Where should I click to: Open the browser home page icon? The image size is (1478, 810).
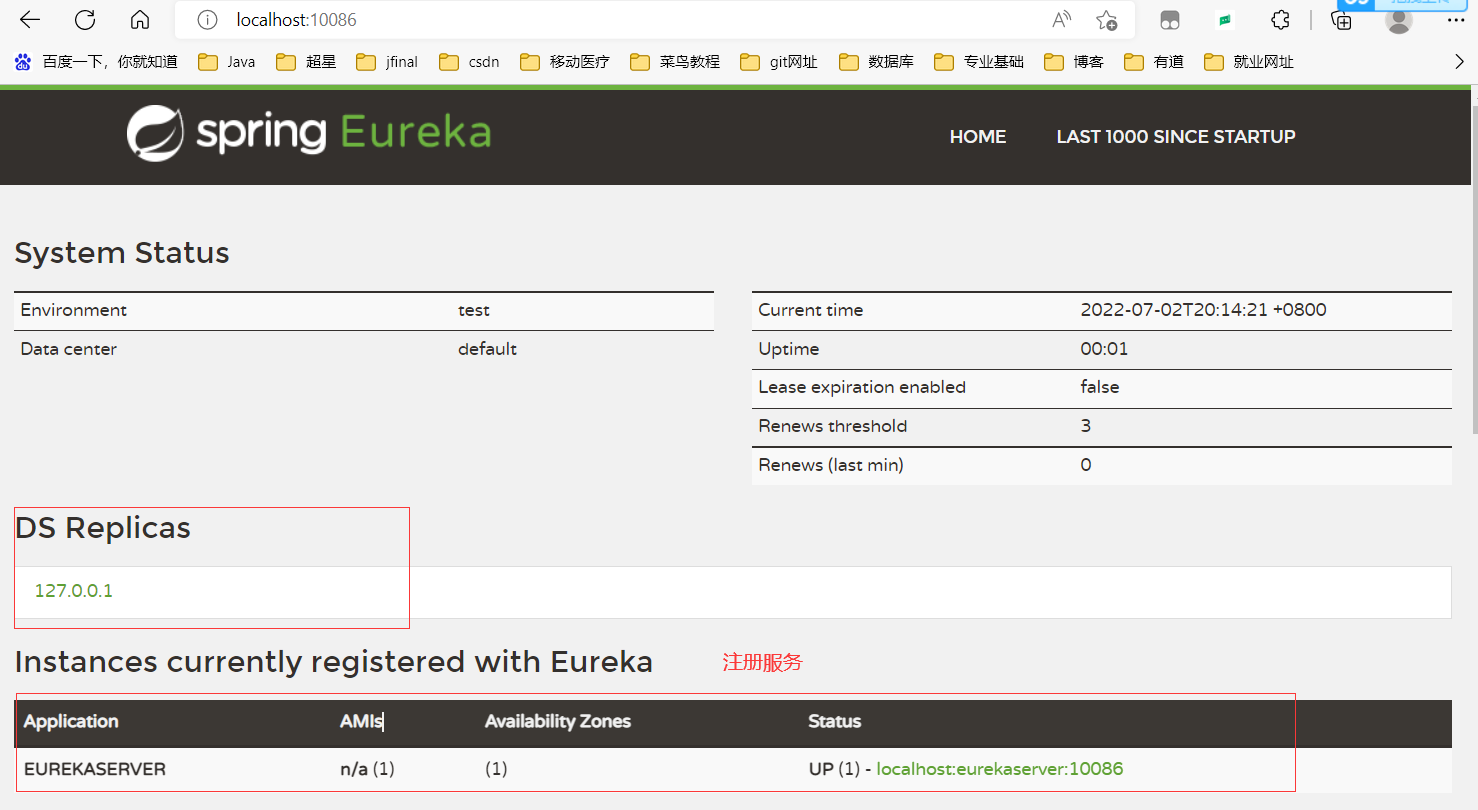(x=140, y=20)
